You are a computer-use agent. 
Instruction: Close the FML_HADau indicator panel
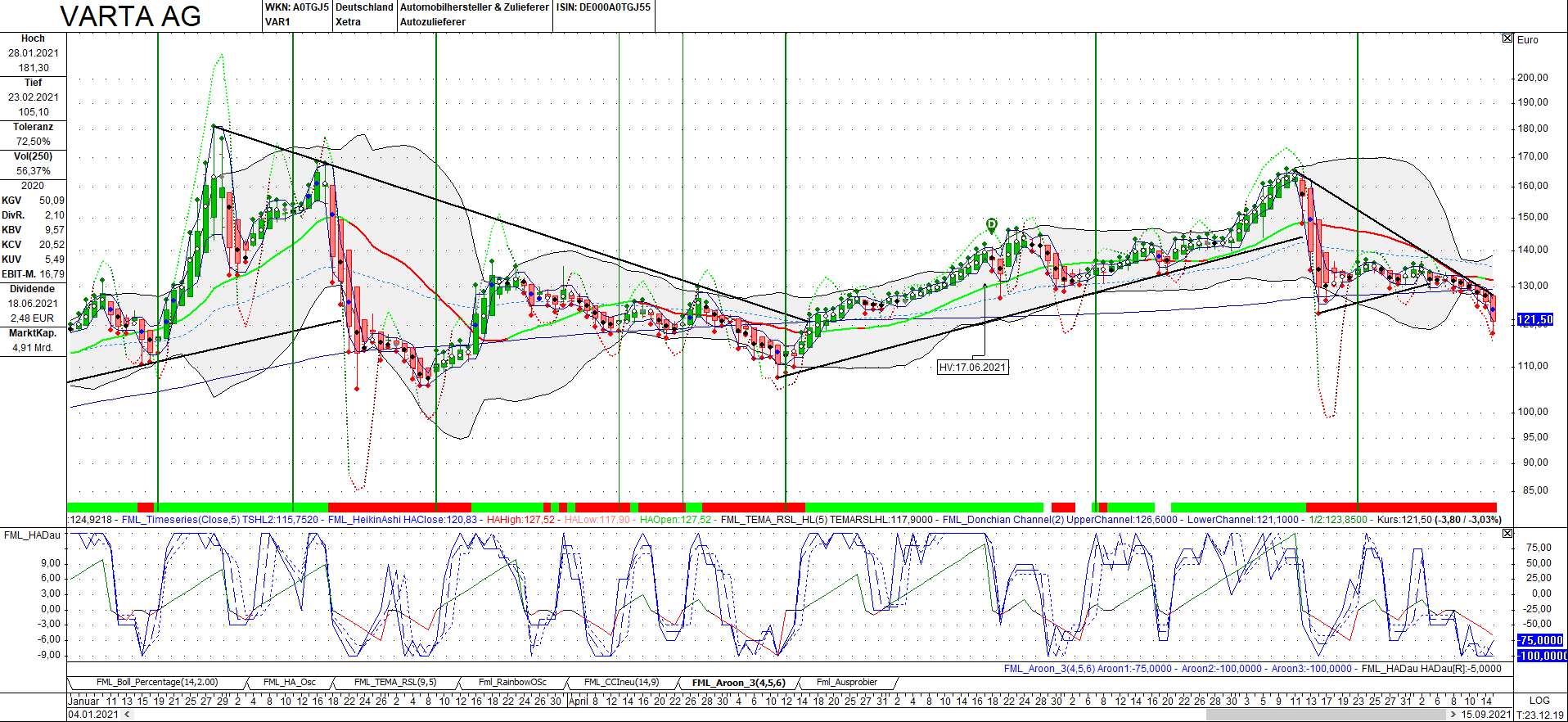pos(1507,533)
